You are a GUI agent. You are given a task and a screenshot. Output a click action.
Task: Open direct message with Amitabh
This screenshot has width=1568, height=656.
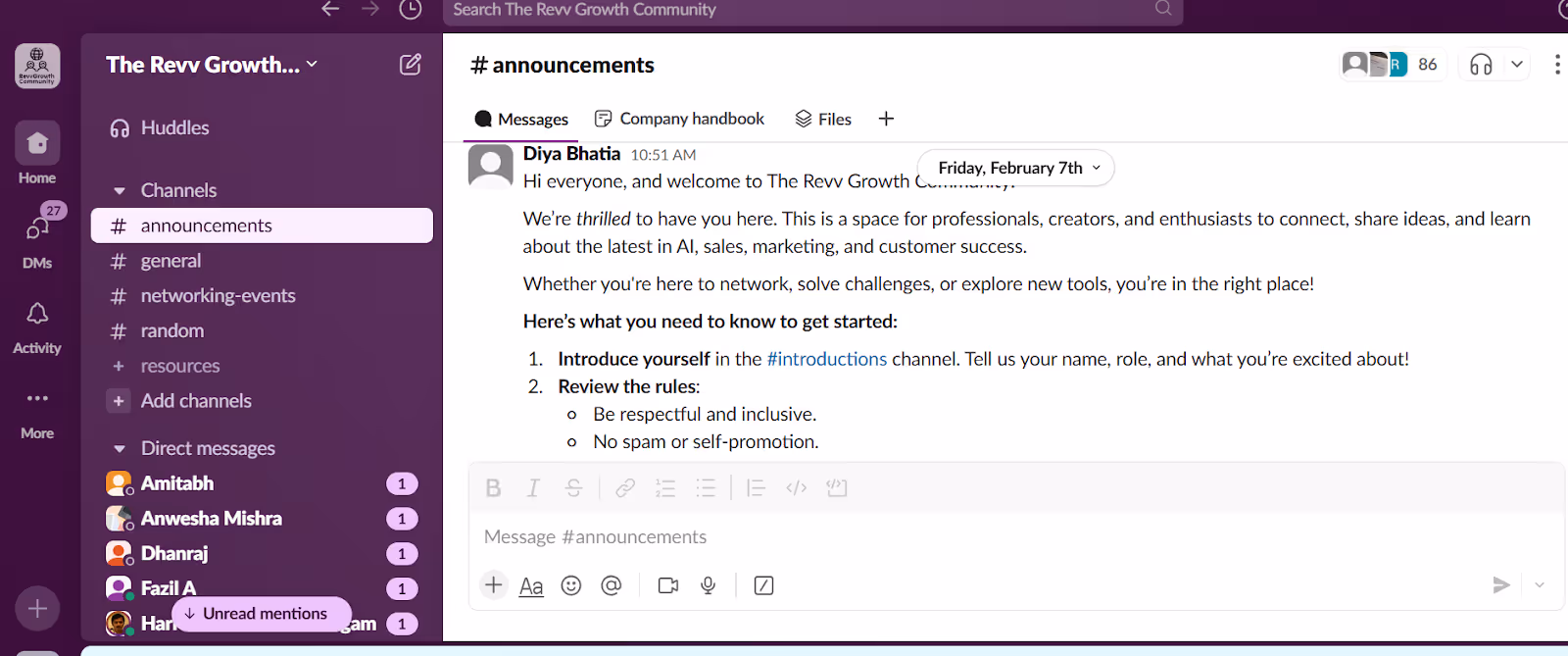[x=262, y=483]
